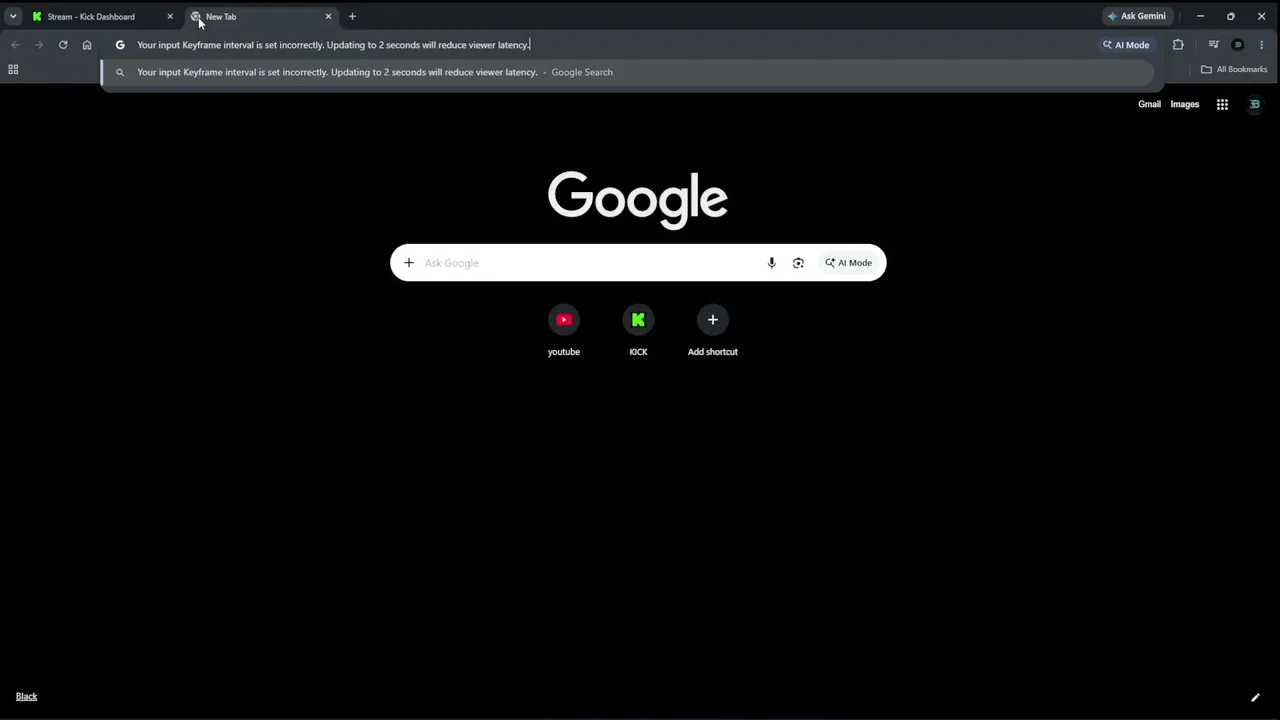Image resolution: width=1280 pixels, height=720 pixels.
Task: Click the Black theme link
Action: point(26,696)
